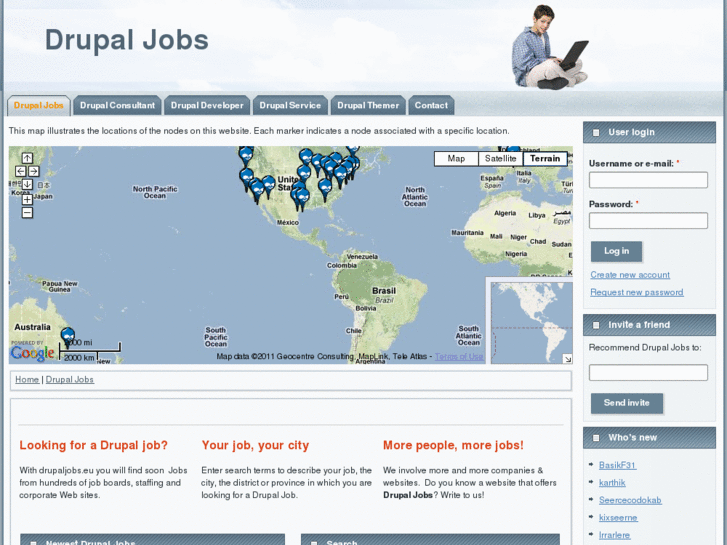Open user kixseerne profile link
The width and height of the screenshot is (727, 545).
(x=618, y=518)
